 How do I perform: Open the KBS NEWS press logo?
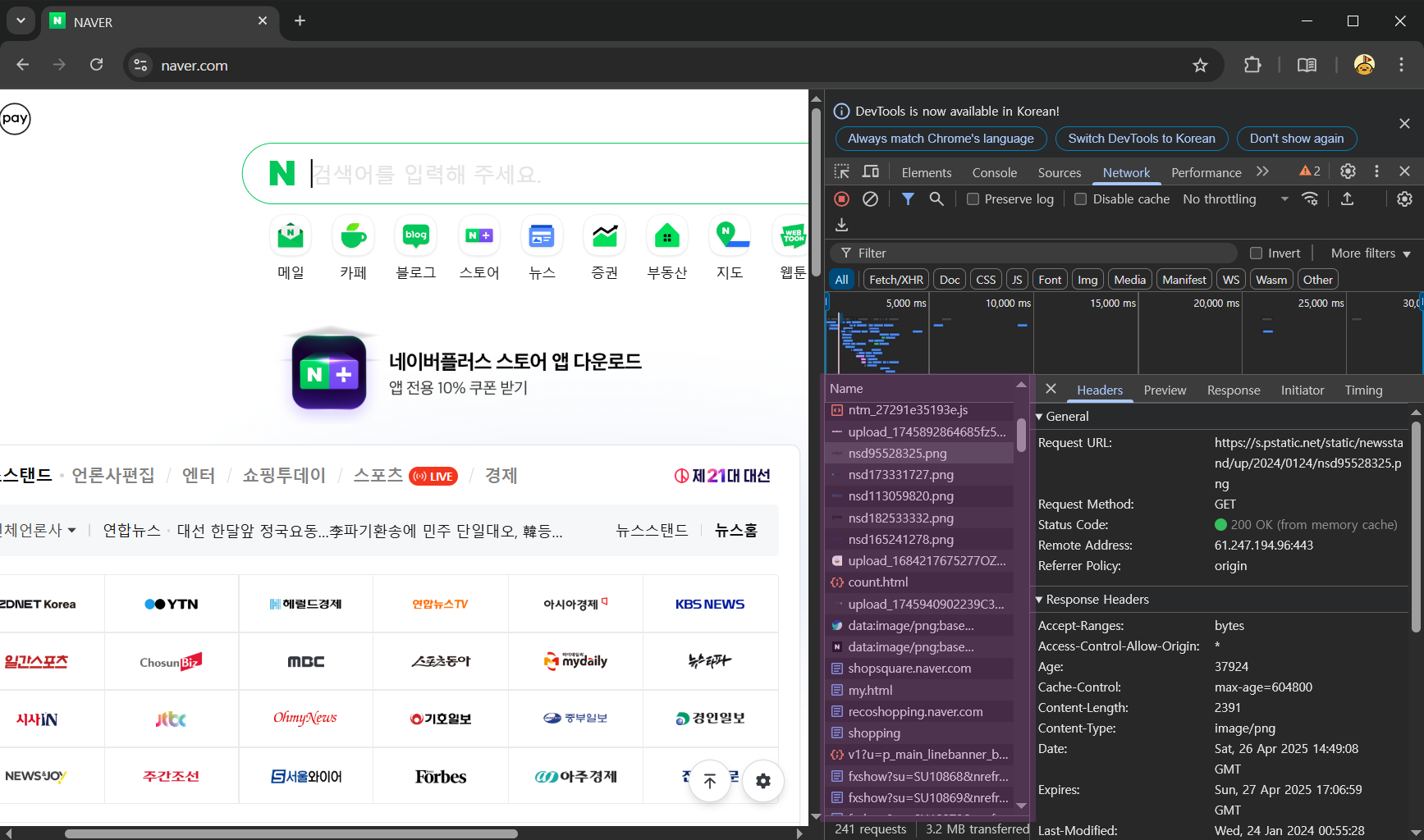click(x=710, y=604)
